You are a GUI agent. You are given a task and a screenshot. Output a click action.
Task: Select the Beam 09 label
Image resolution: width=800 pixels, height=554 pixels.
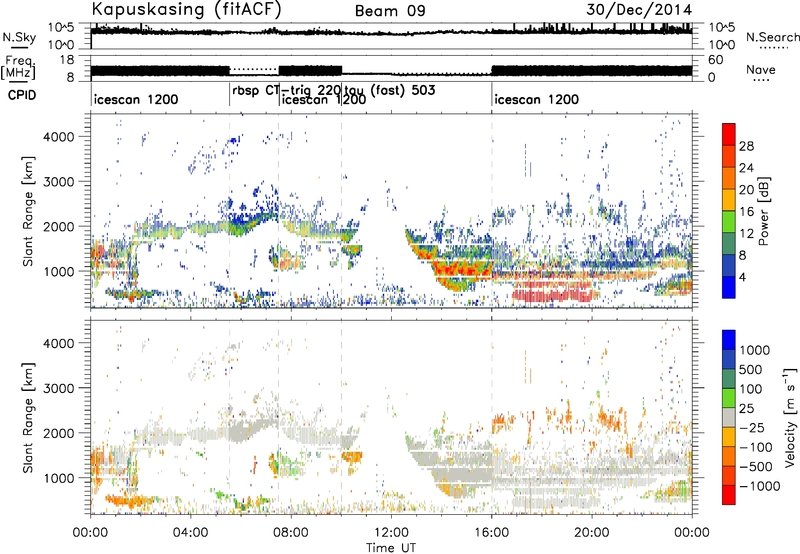(x=390, y=11)
